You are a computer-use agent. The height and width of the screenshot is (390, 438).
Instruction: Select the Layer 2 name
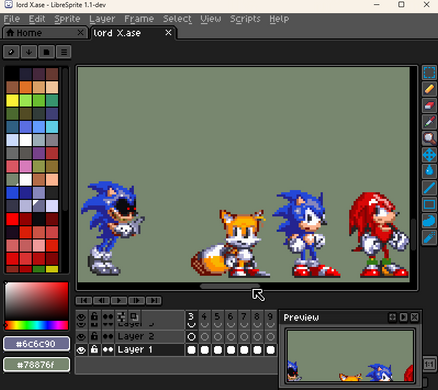136,337
